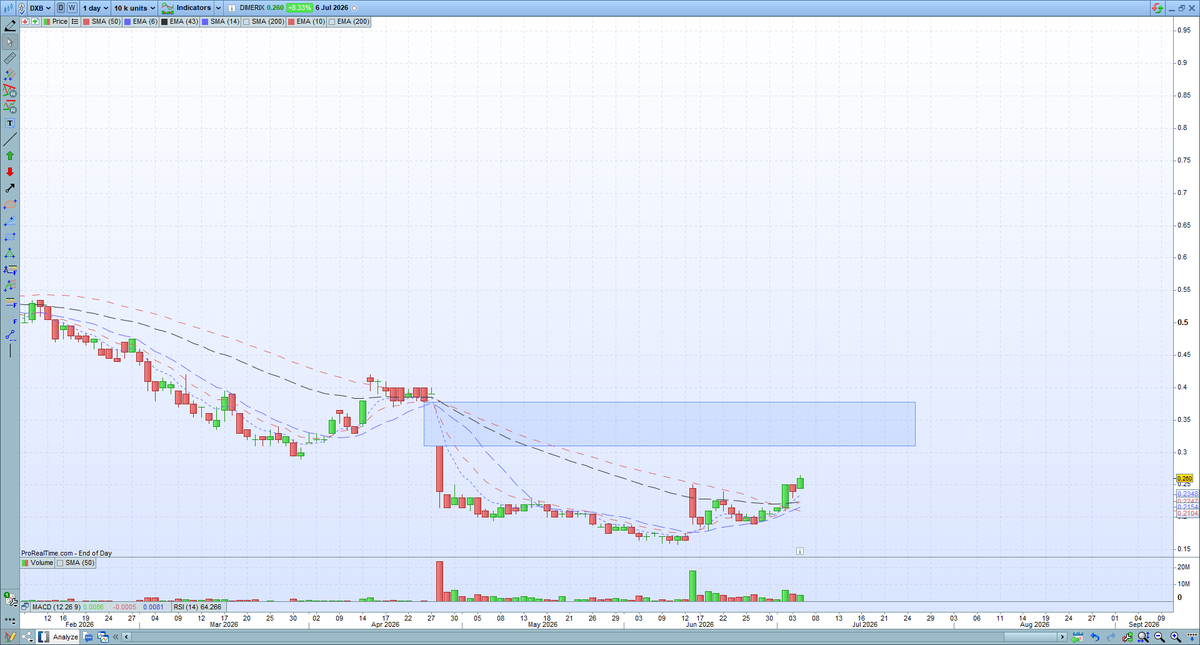The width and height of the screenshot is (1200, 645).
Task: Expand the arrow next to Indicators
Action: (218, 8)
